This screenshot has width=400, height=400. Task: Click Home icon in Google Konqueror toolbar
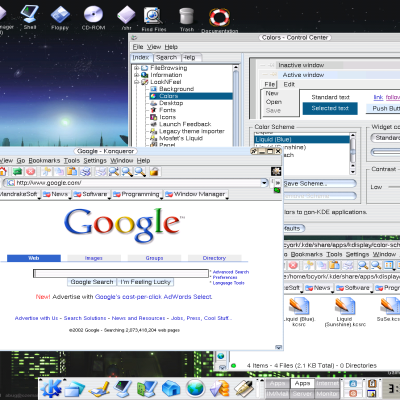point(3,172)
